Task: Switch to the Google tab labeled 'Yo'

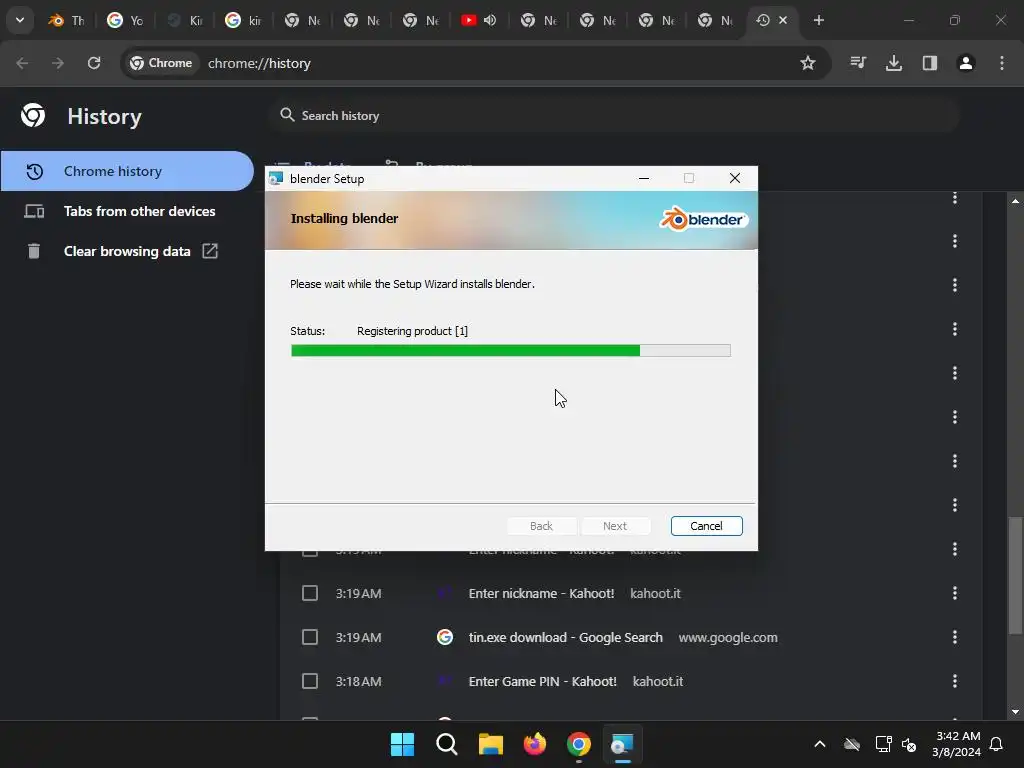Action: 125,20
